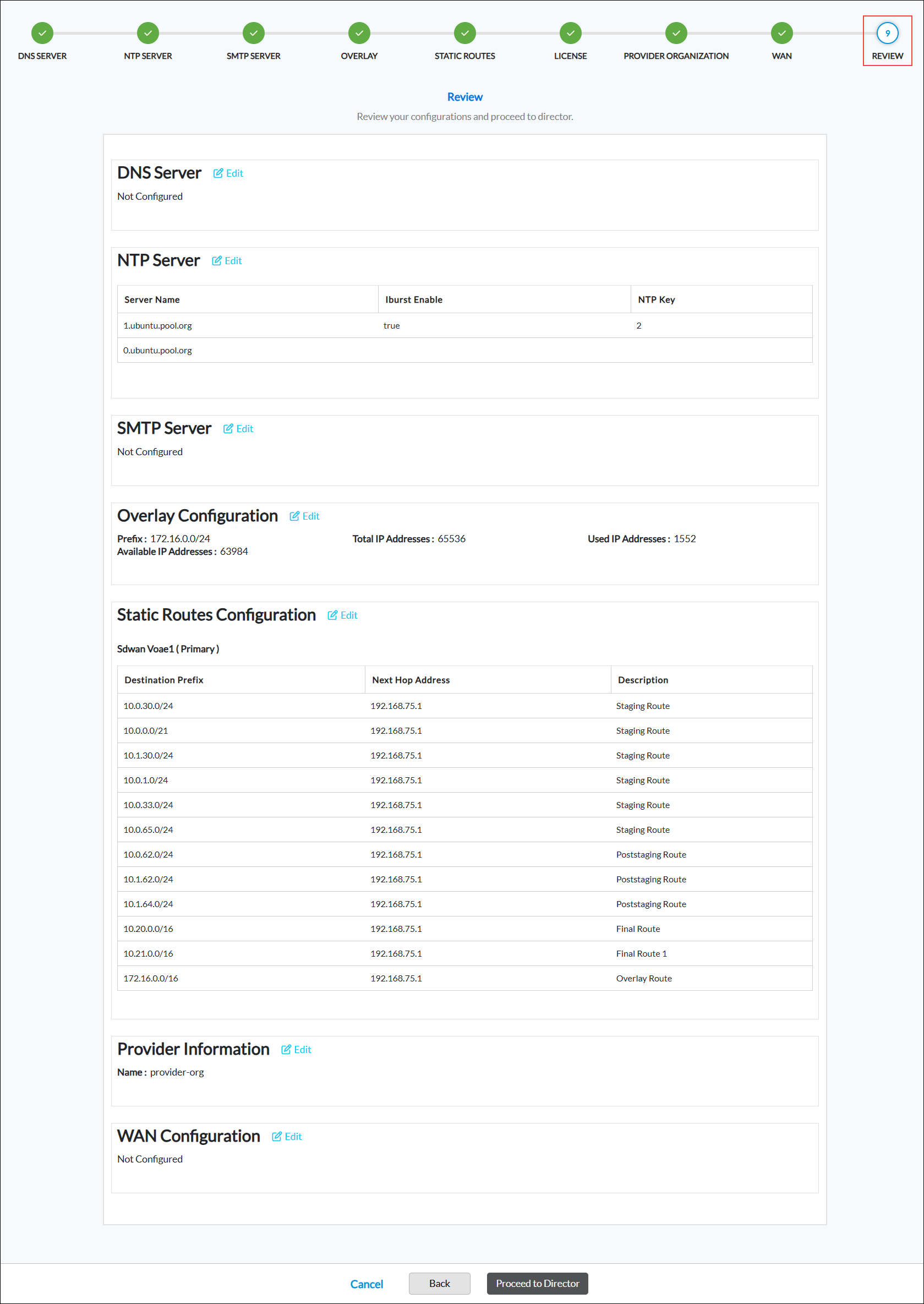This screenshot has width=924, height=1304.
Task: Click the WAN Configuration edit pencil icon
Action: (x=276, y=1137)
